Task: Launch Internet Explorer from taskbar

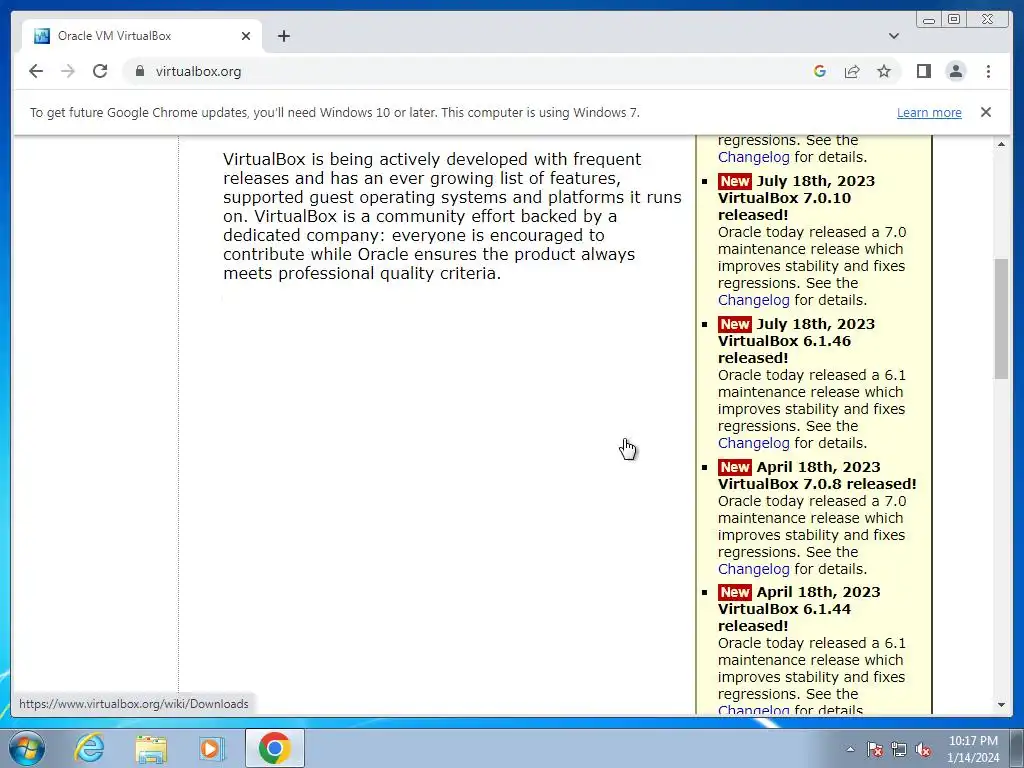Action: coord(89,748)
